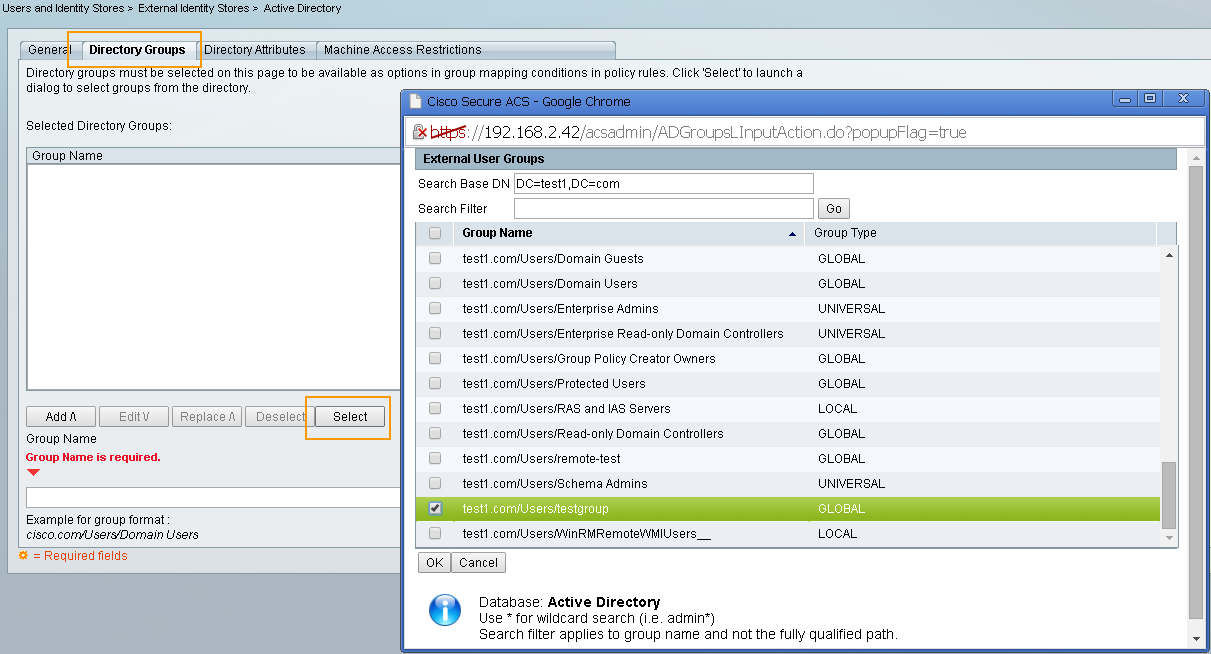Image resolution: width=1211 pixels, height=654 pixels.
Task: Click the popup page scrollbar up arrow
Action: click(x=1195, y=156)
